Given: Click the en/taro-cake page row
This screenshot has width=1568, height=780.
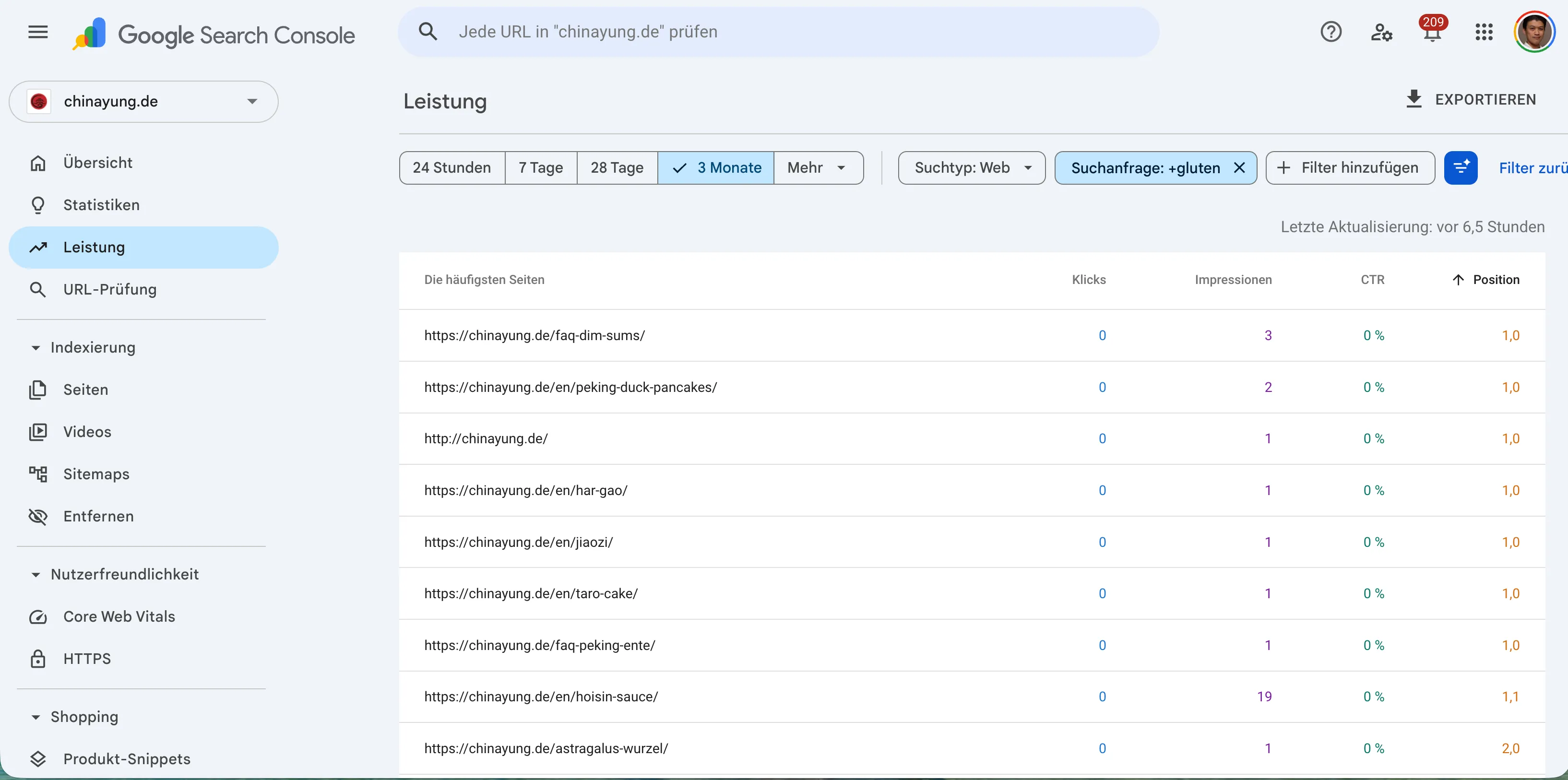Looking at the screenshot, I should pyautogui.click(x=972, y=594).
